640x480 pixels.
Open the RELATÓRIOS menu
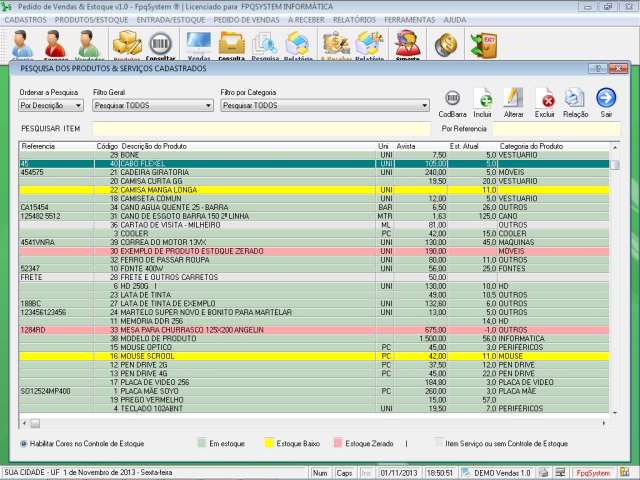(354, 20)
